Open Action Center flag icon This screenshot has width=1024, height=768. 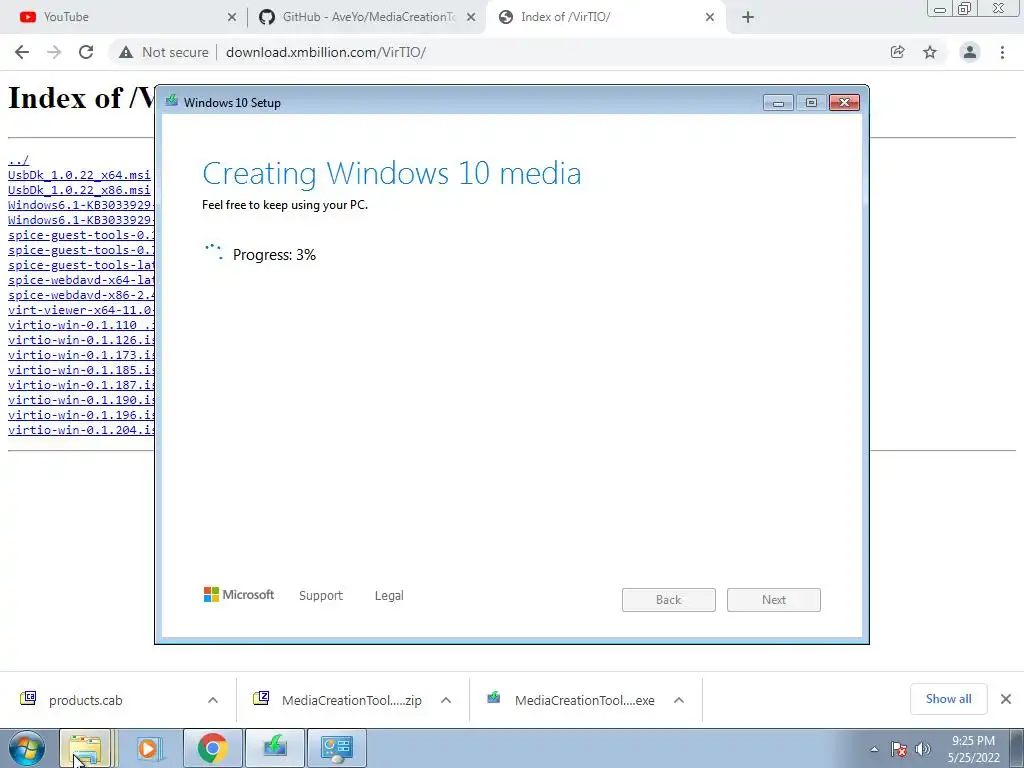pos(899,750)
